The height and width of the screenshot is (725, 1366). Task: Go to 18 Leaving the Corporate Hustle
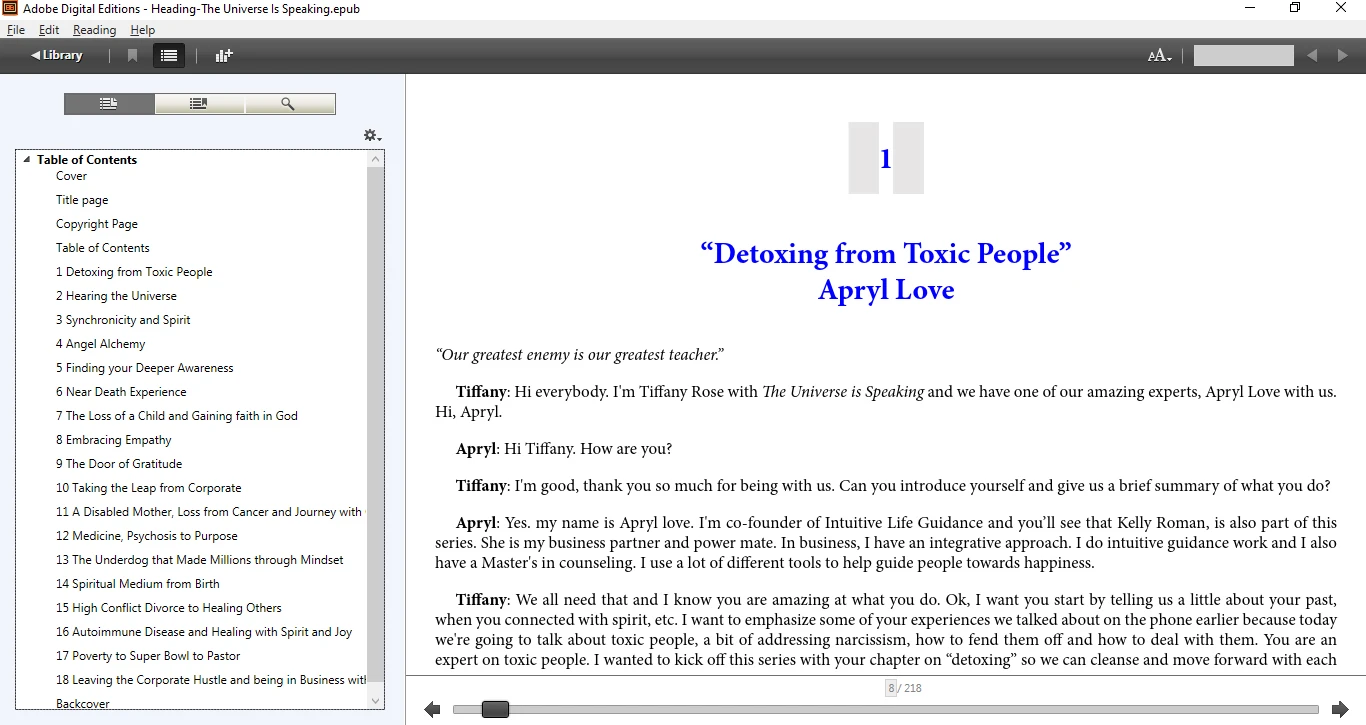(x=210, y=680)
